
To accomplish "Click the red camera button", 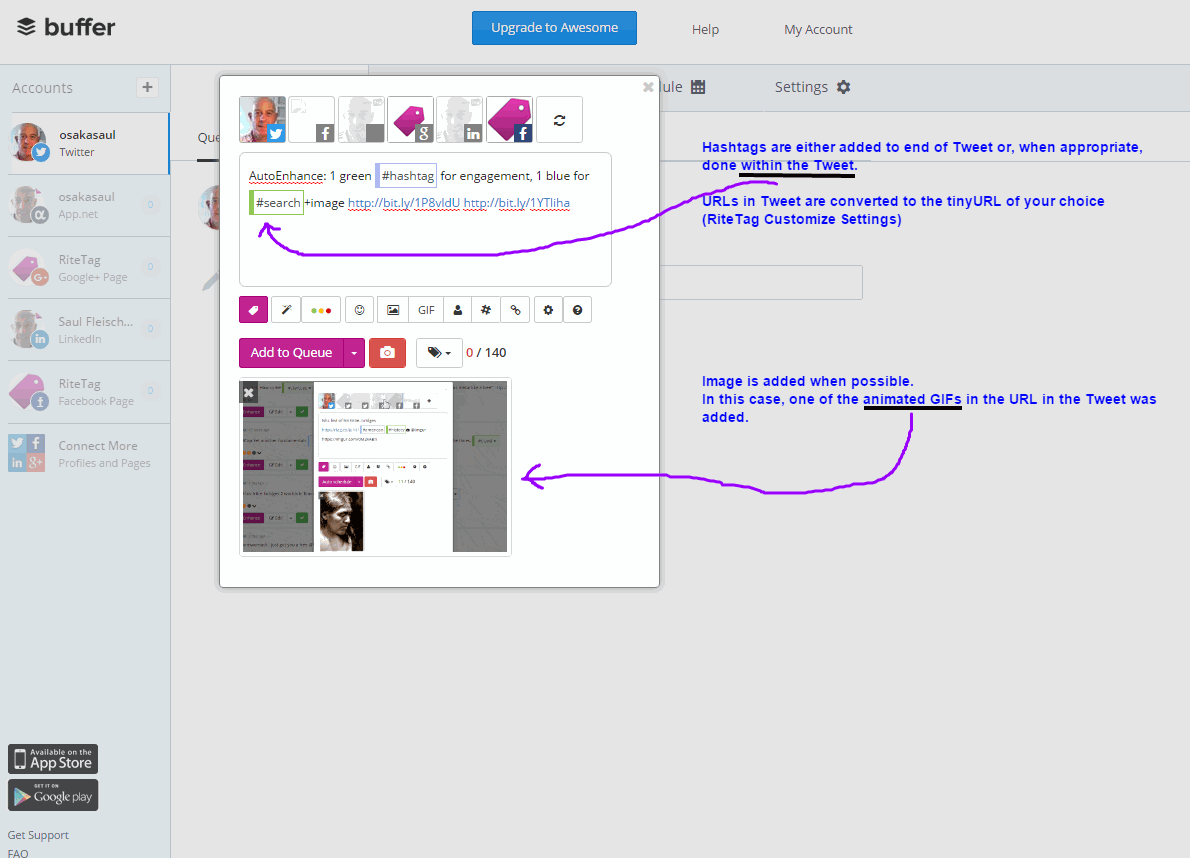I will pos(387,353).
